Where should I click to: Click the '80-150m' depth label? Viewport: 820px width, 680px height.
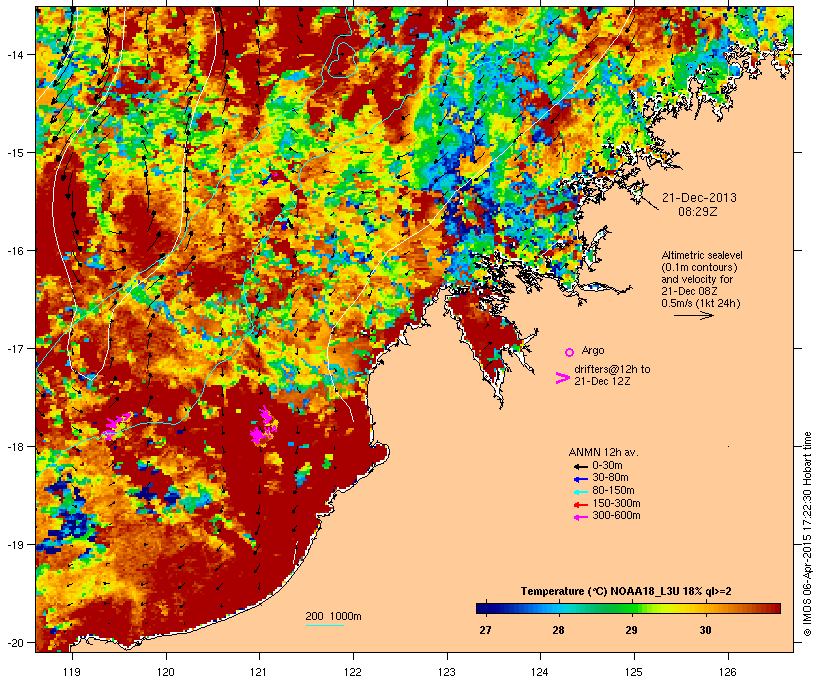(x=613, y=491)
